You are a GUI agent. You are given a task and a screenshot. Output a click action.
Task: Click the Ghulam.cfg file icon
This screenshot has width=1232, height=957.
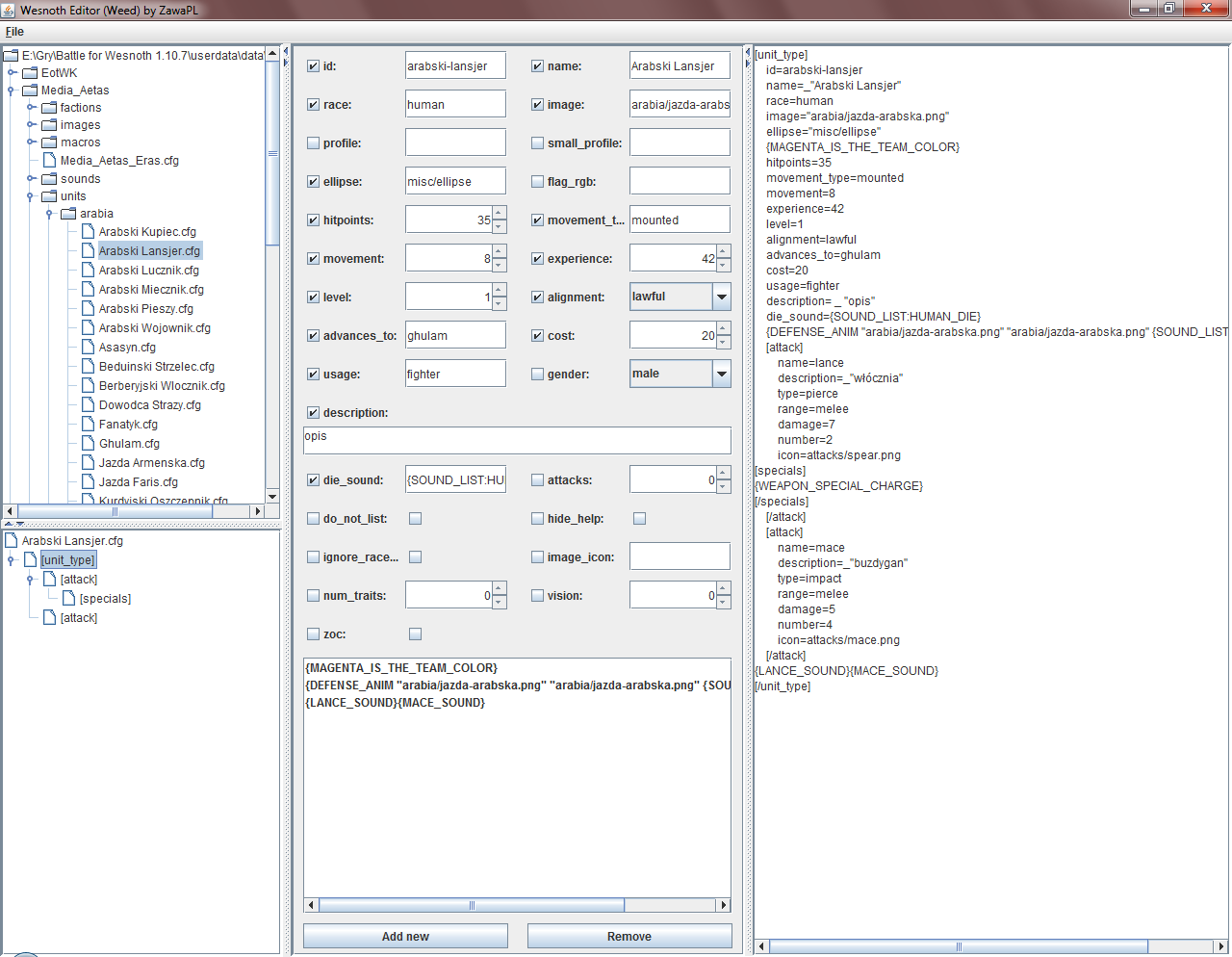pos(88,444)
